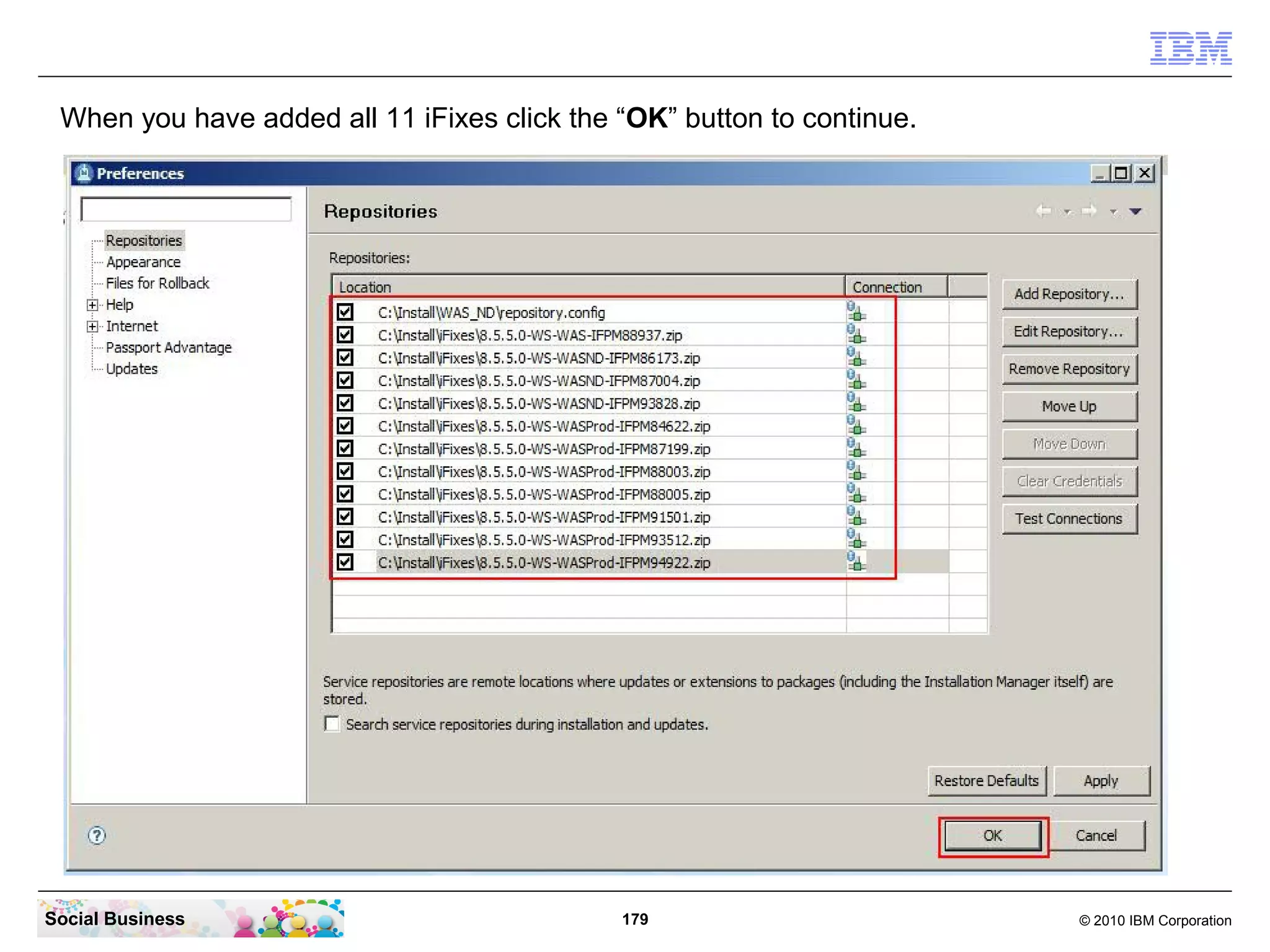Click connection icon for IFPM87199.zip row
This screenshot has width=1270, height=952.
coord(856,448)
